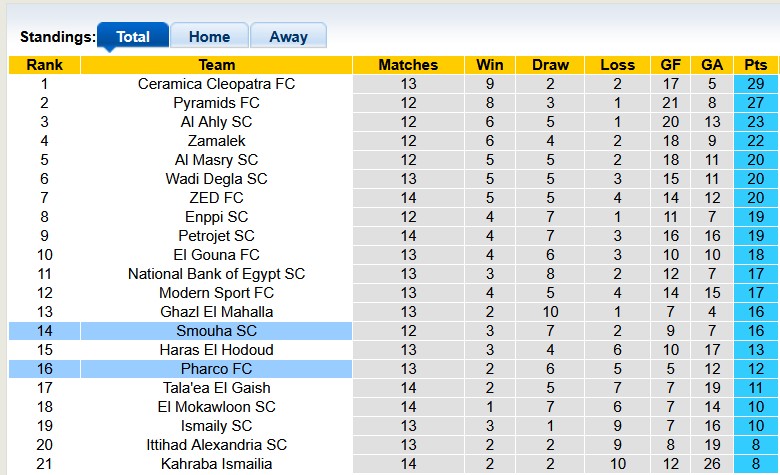Open Kahraba Ismailia team link
The image size is (780, 475).
216,464
